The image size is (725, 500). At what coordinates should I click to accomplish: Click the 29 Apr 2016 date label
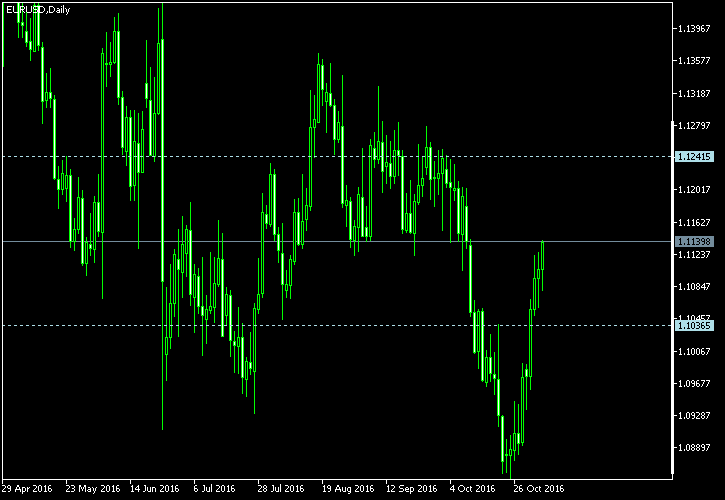click(x=27, y=488)
